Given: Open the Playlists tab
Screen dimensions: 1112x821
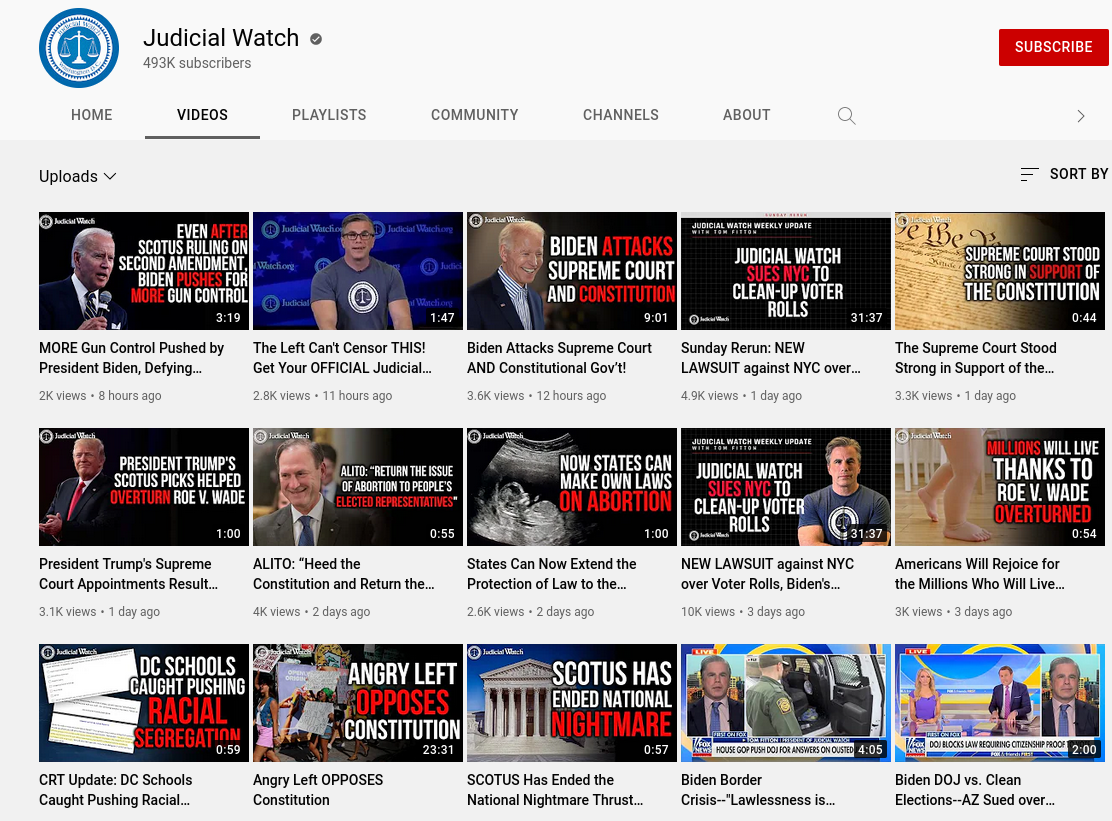Looking at the screenshot, I should pyautogui.click(x=329, y=115).
